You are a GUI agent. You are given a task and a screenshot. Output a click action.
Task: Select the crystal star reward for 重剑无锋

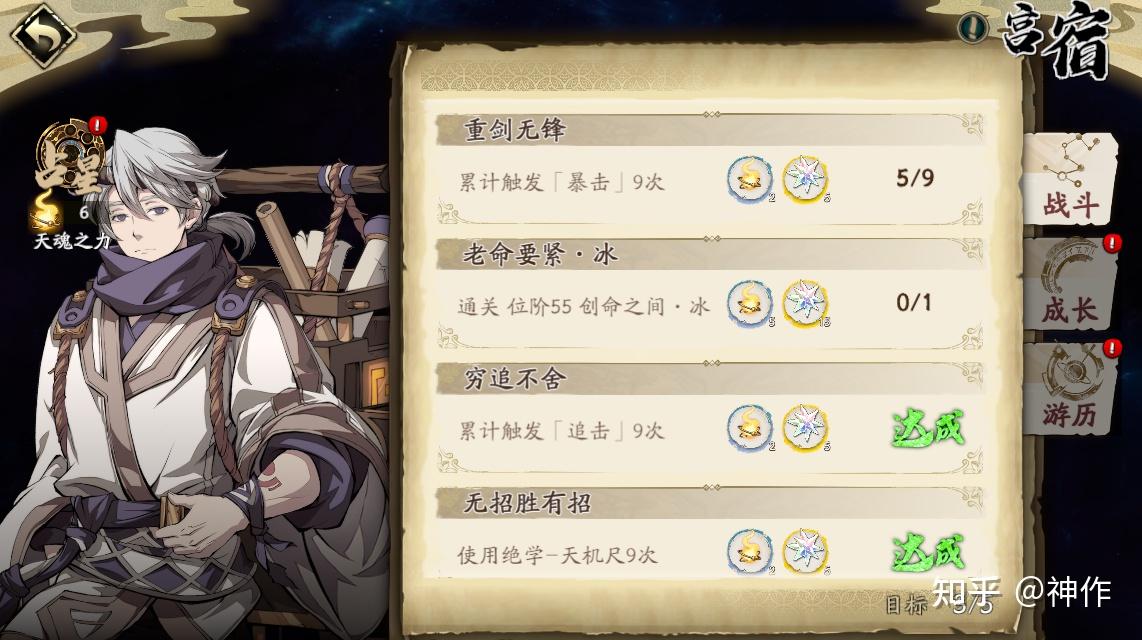806,178
